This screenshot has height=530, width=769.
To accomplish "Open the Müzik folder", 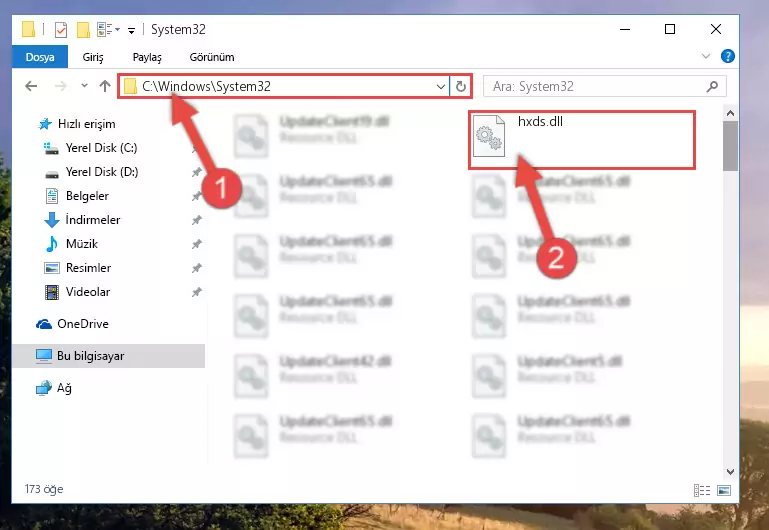I will pos(71,244).
